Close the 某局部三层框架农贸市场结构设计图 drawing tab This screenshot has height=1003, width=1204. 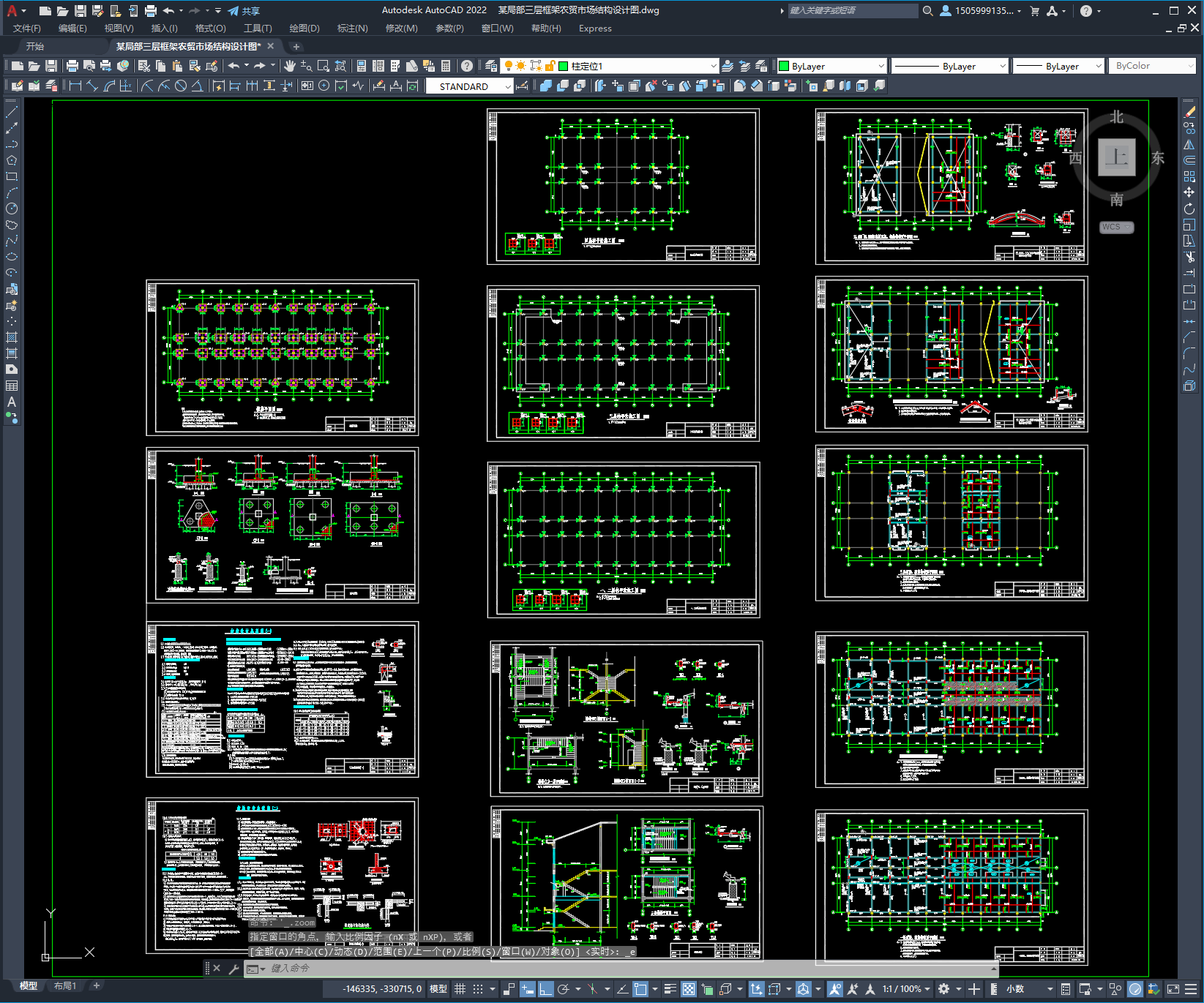click(270, 46)
